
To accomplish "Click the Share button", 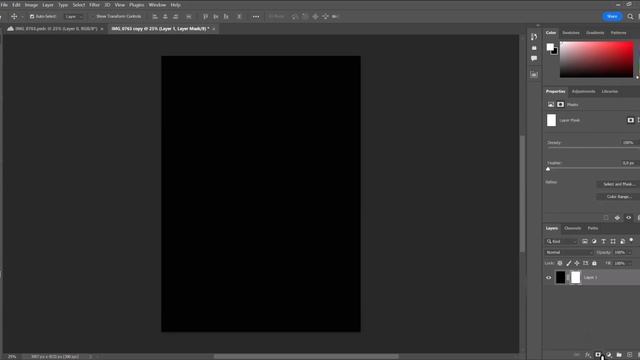I will tap(612, 16).
